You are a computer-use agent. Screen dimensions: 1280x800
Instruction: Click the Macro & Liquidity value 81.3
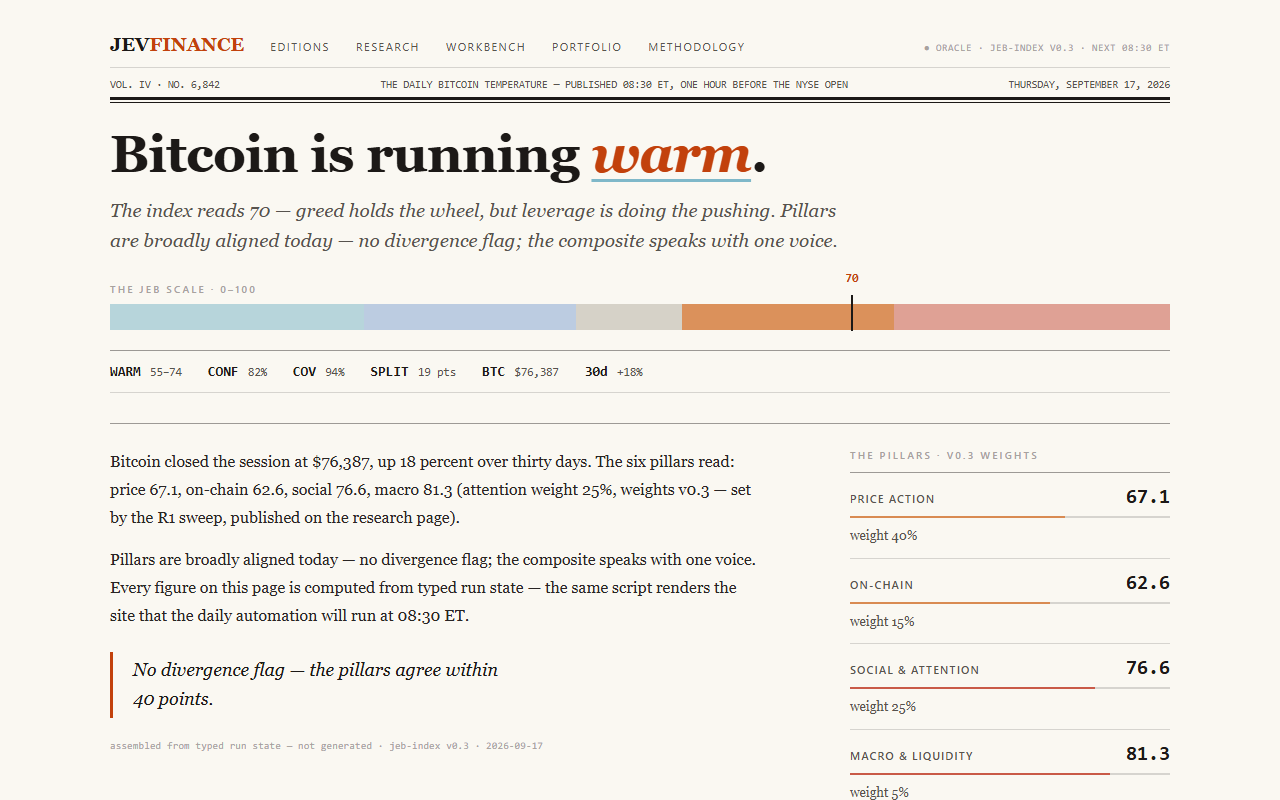pyautogui.click(x=1148, y=754)
